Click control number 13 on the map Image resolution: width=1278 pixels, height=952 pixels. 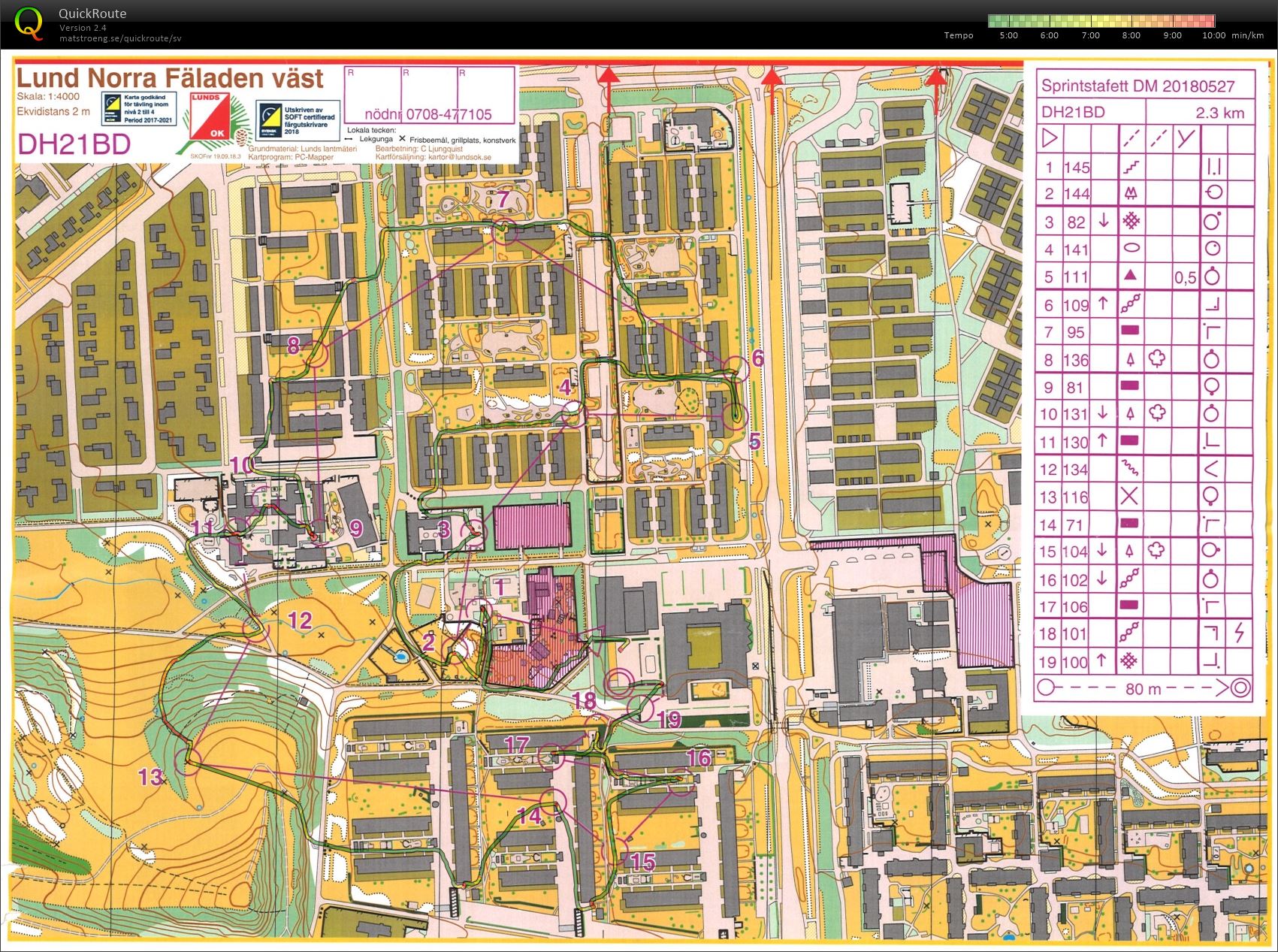[x=150, y=776]
